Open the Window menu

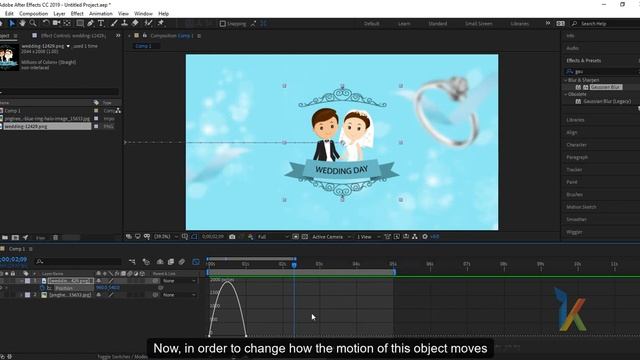143,13
